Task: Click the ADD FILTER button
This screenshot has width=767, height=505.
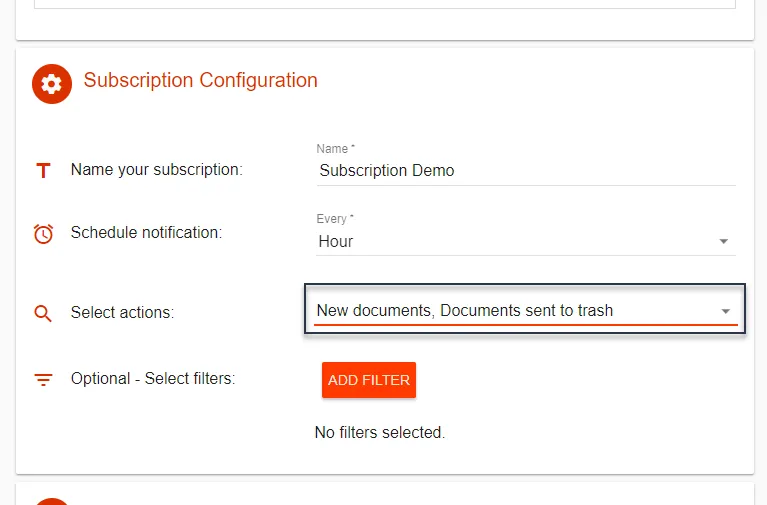Action: point(369,380)
